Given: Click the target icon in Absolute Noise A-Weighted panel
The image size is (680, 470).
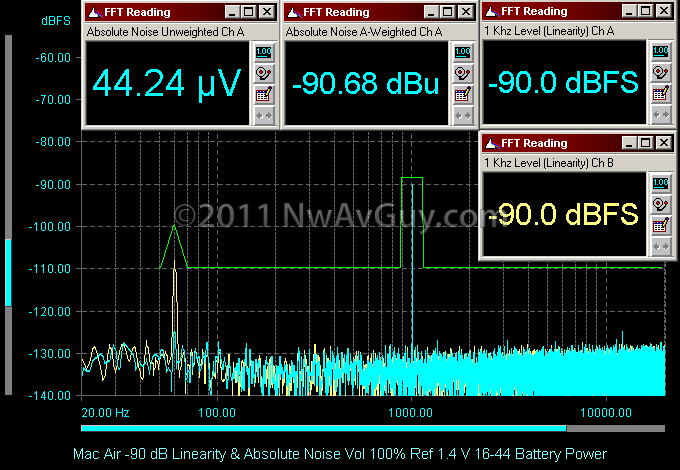Looking at the screenshot, I should 463,74.
